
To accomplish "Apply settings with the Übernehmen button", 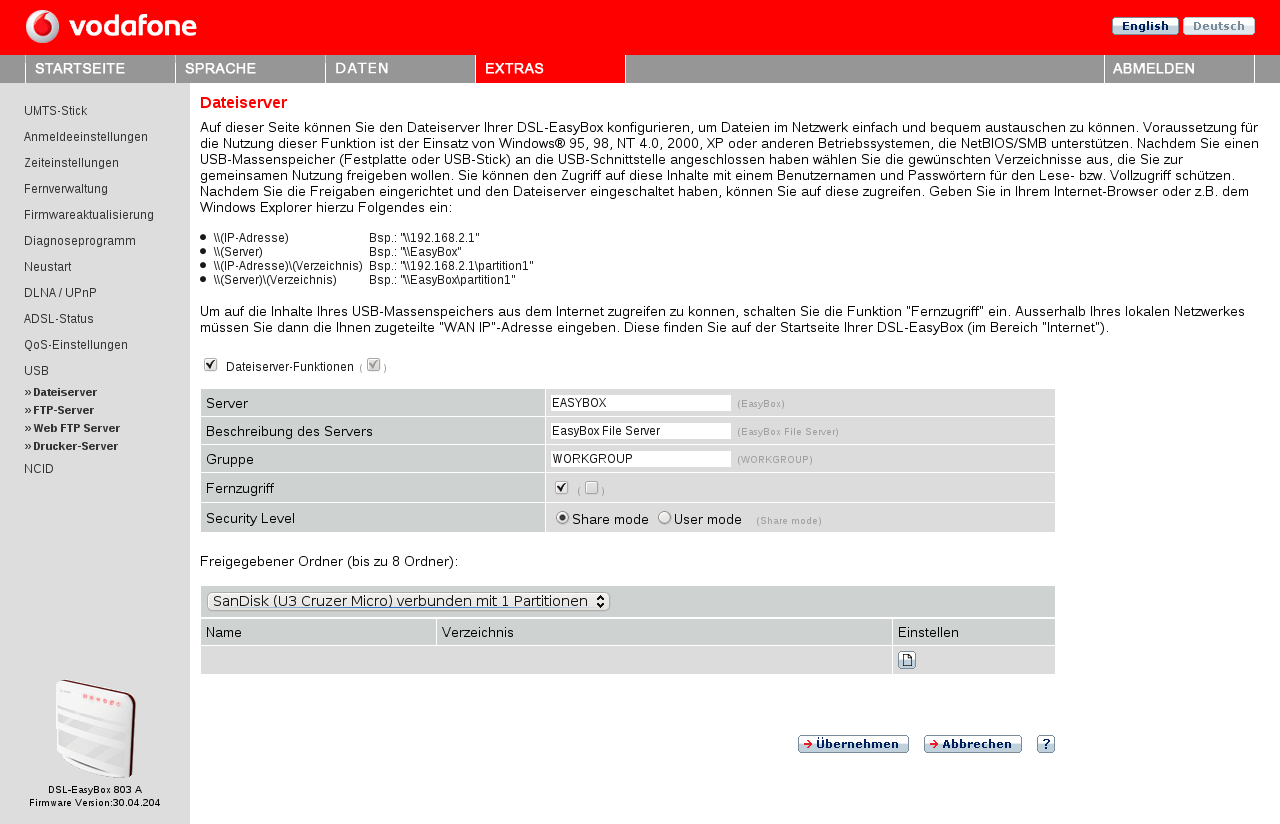I will pos(852,743).
